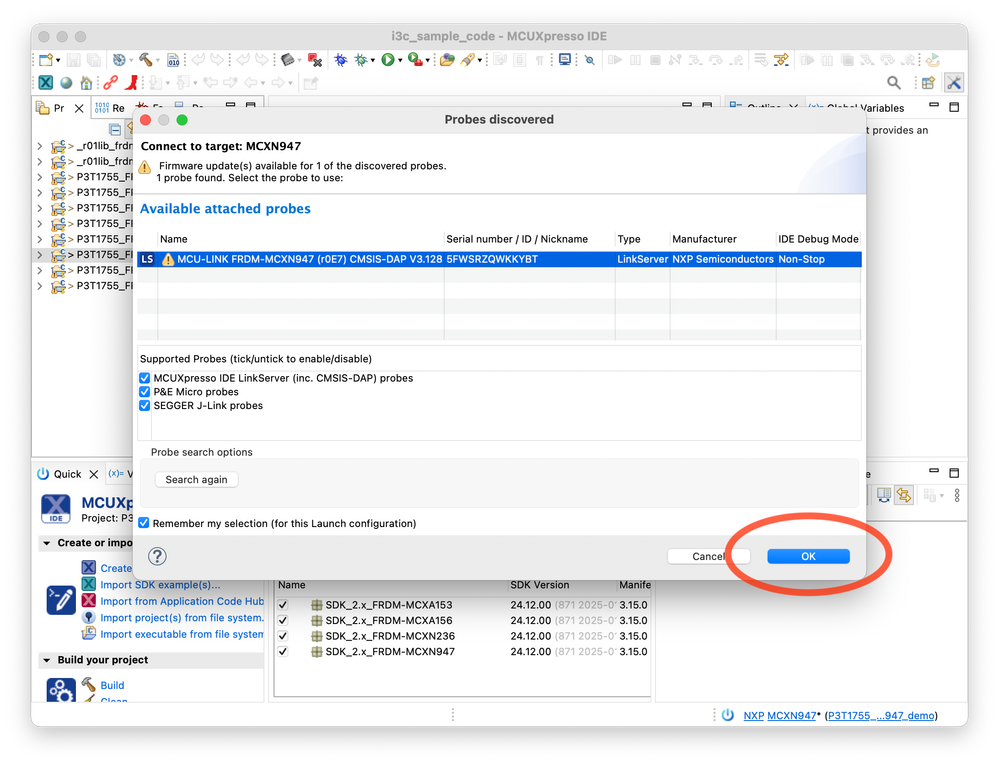Click the green bug debug icon
Screen dimensions: 999x765
[x=361, y=60]
